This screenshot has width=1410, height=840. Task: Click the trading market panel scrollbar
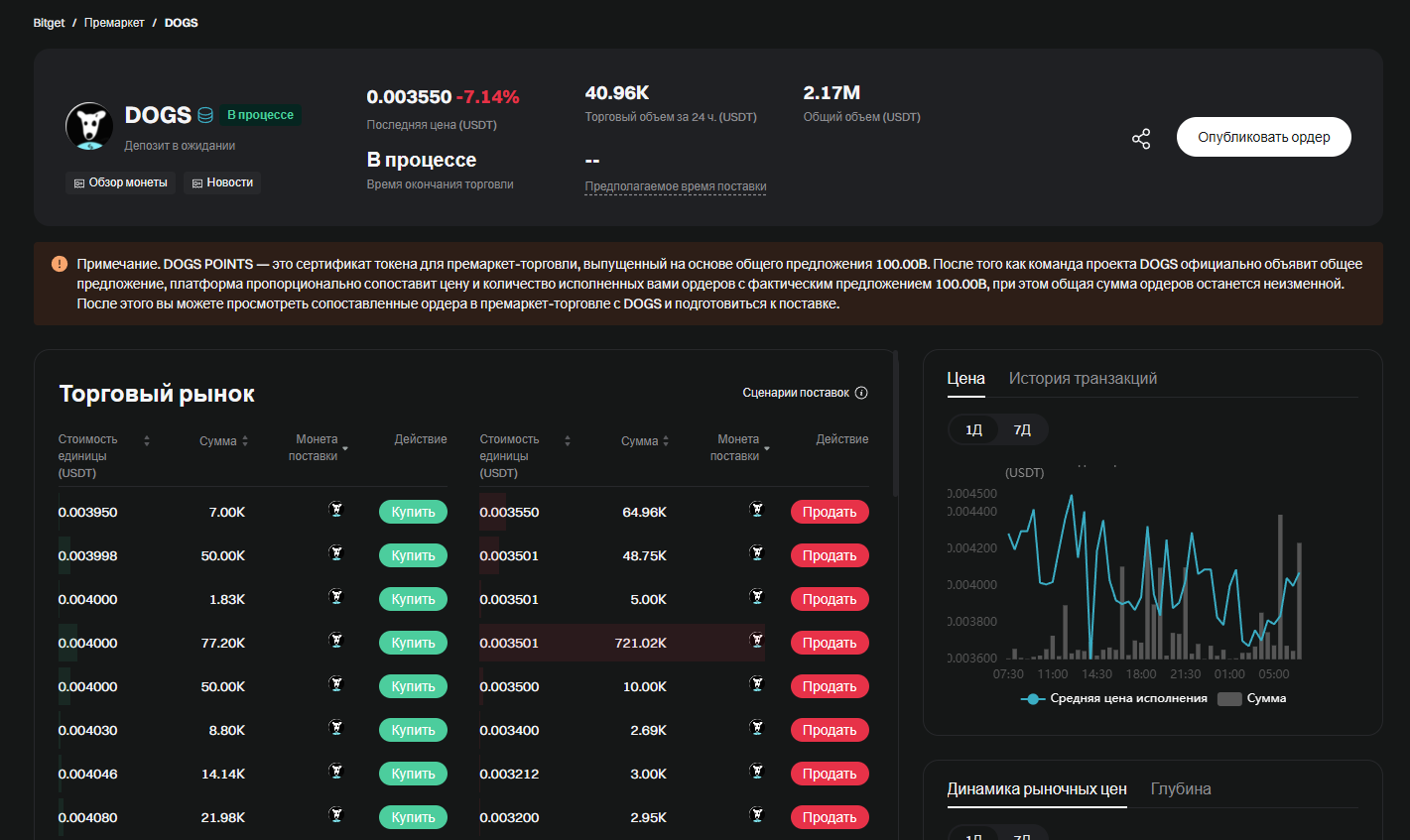click(896, 423)
